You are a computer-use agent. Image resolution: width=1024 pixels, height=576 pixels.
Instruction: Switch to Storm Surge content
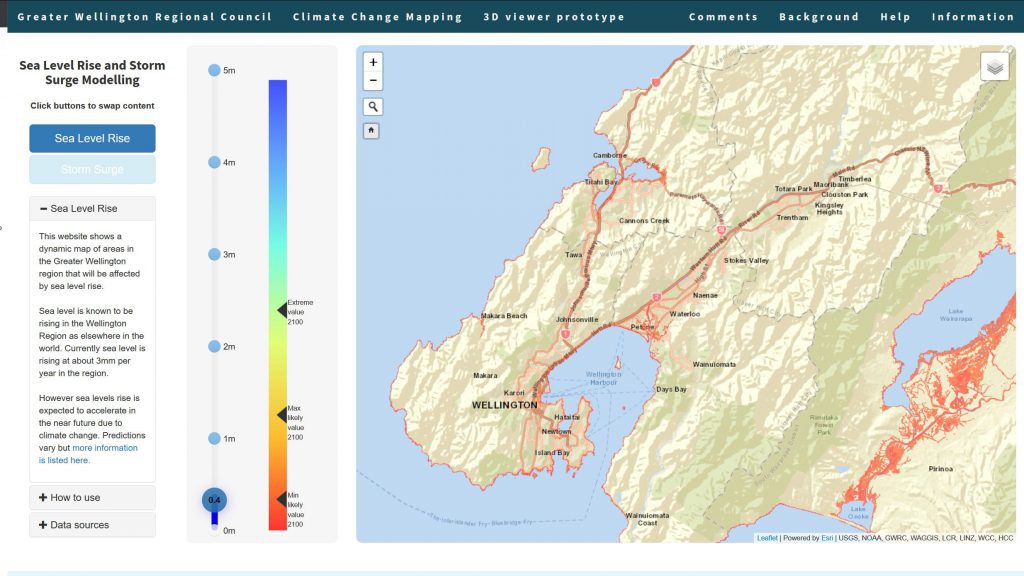[92, 170]
